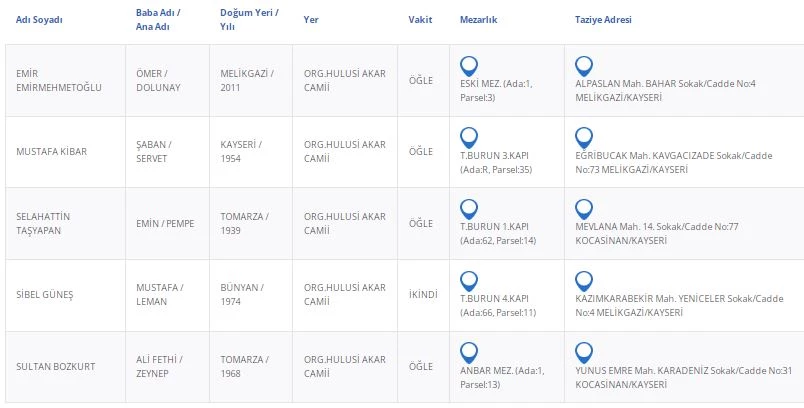Click the Yer column header
The height and width of the screenshot is (408, 804).
click(x=311, y=20)
